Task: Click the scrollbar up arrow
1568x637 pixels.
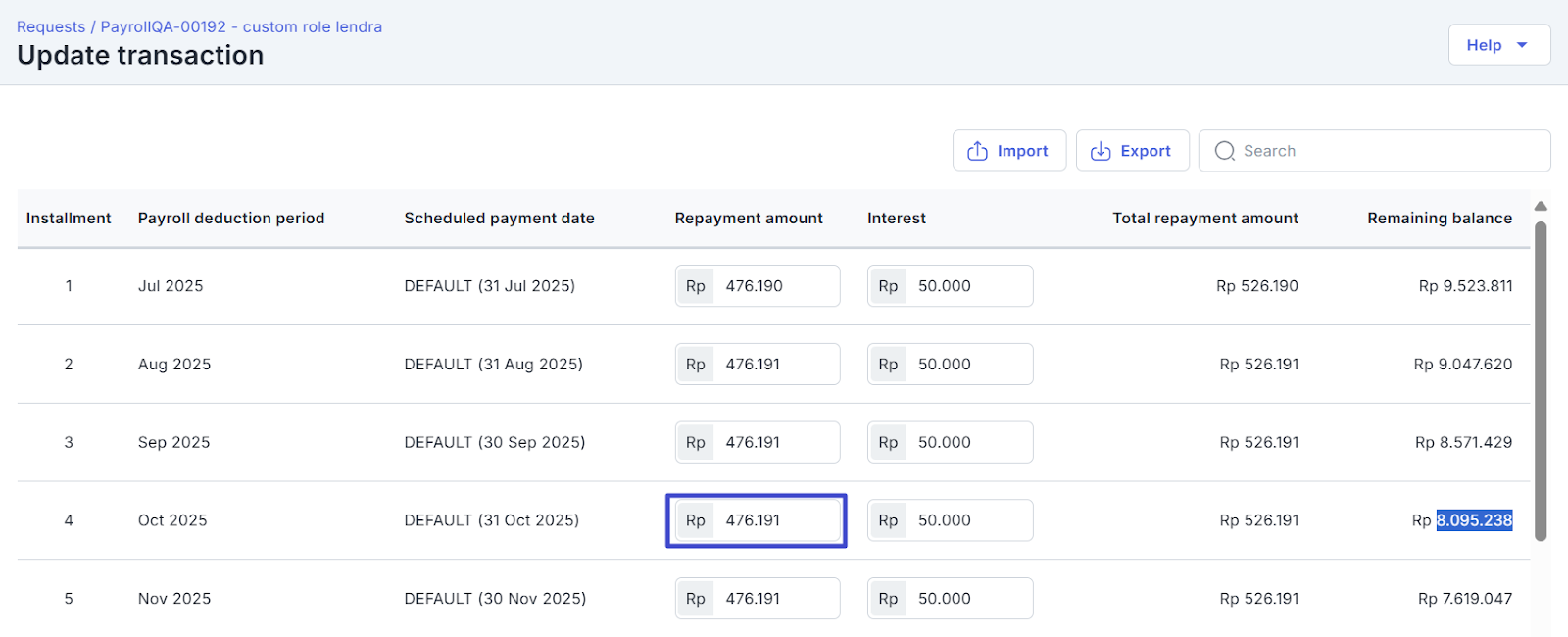Action: point(1541,206)
